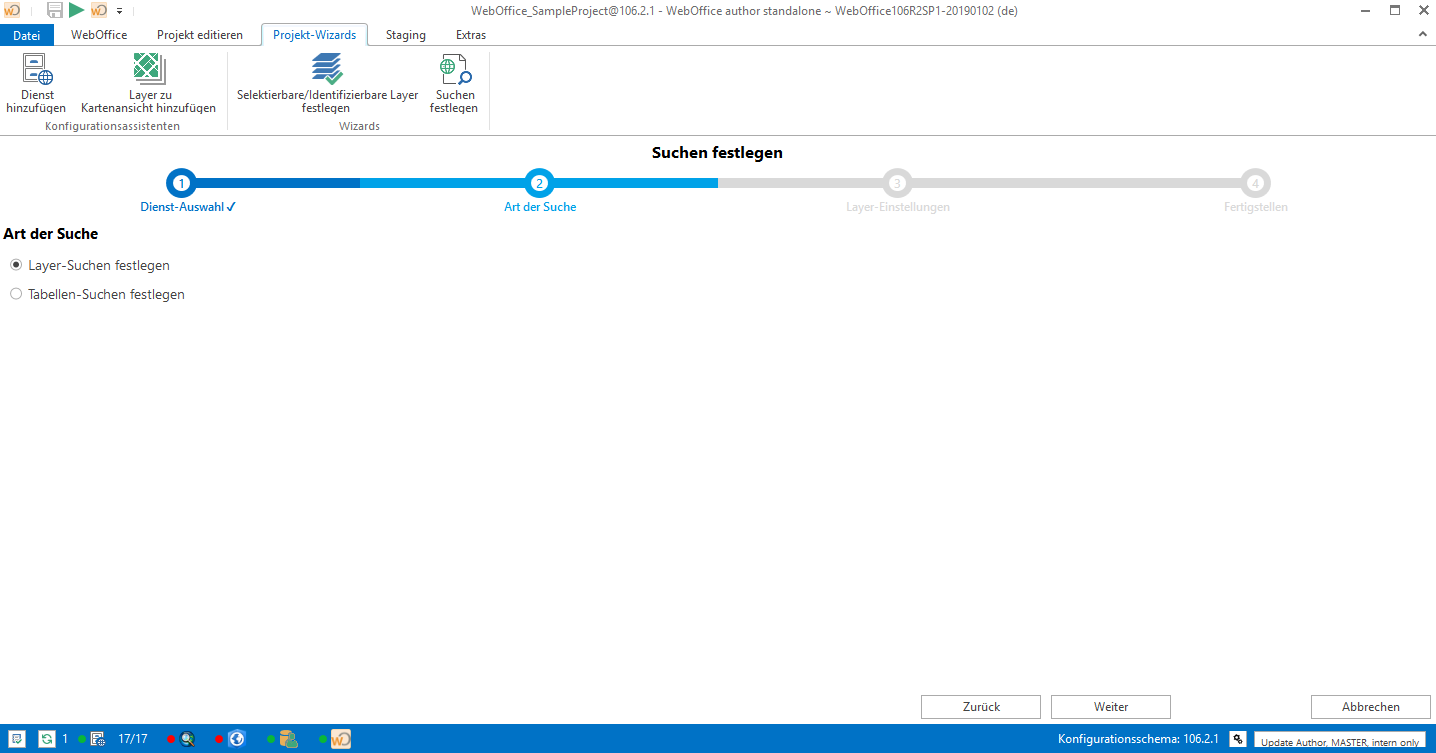Click the Update Author, MASTER, intern only link

coord(1340,741)
